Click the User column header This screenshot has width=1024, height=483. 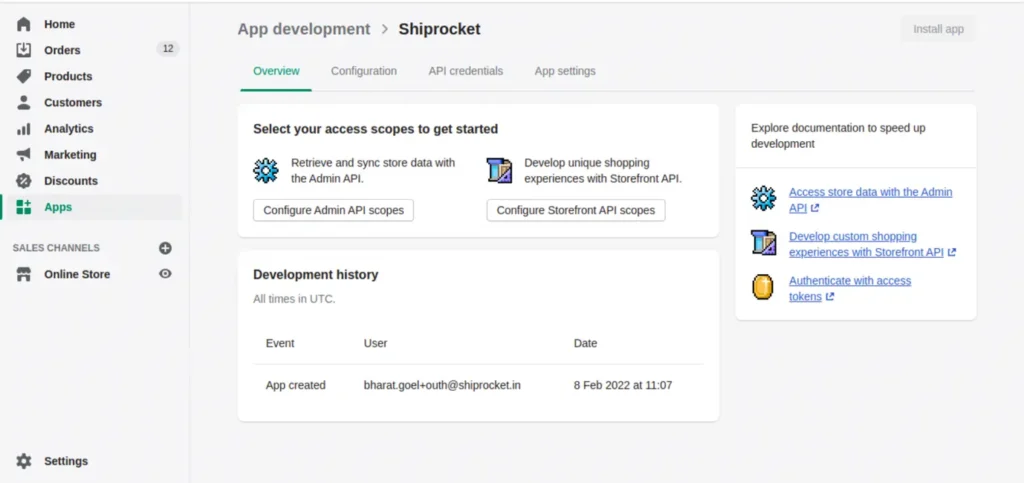tap(376, 343)
